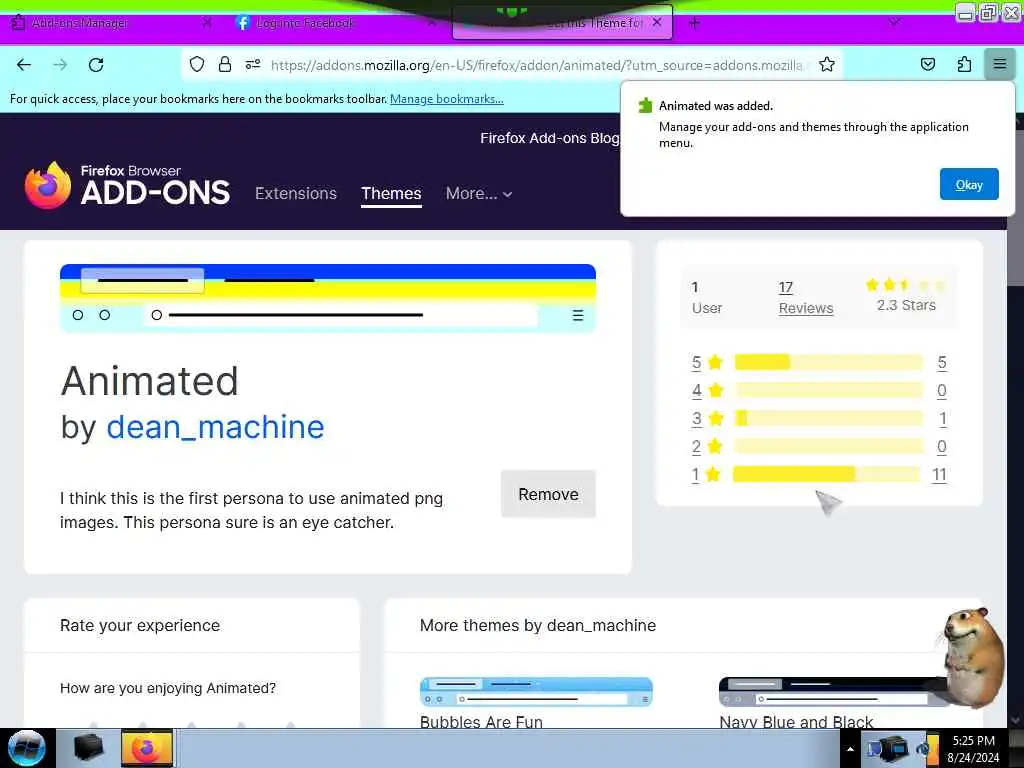Screen dimensions: 1024x768
Task: Open site permissions icon in address bar
Action: tap(253, 64)
